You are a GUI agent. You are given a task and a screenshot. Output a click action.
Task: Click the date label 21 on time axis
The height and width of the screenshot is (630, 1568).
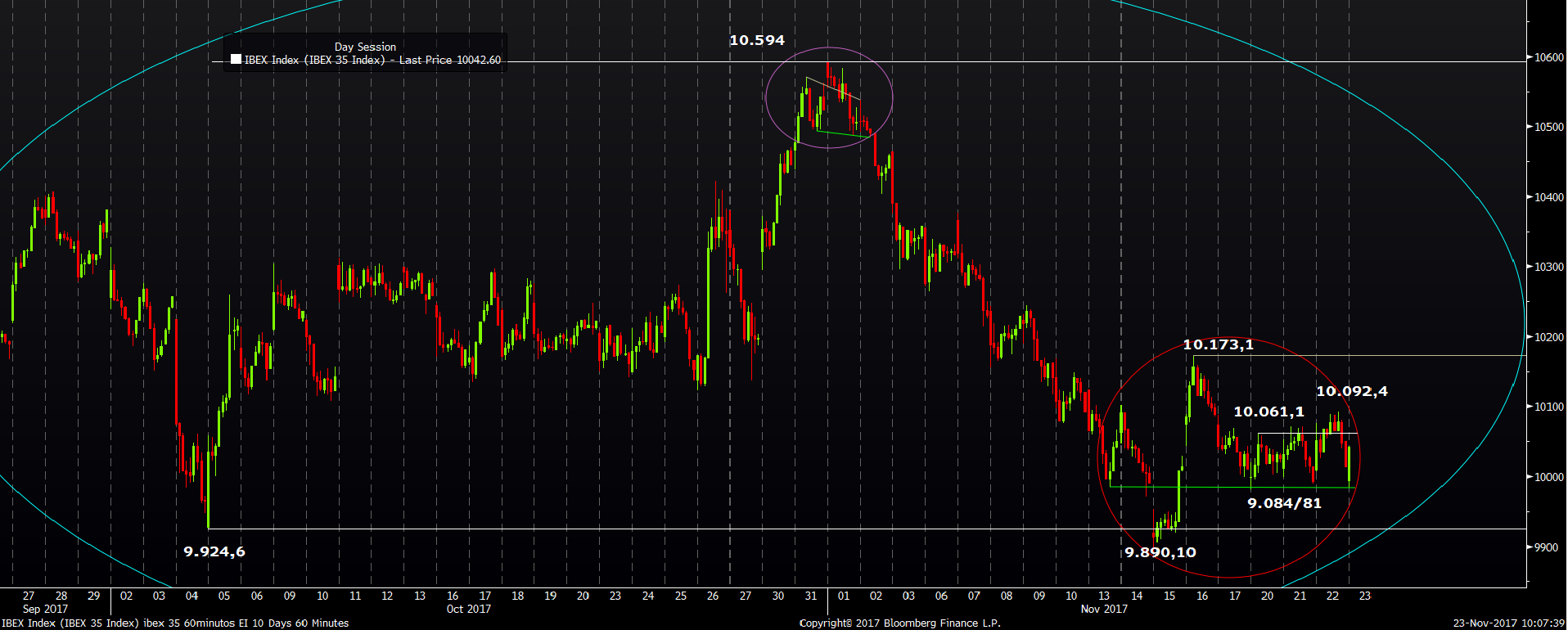click(x=1300, y=596)
